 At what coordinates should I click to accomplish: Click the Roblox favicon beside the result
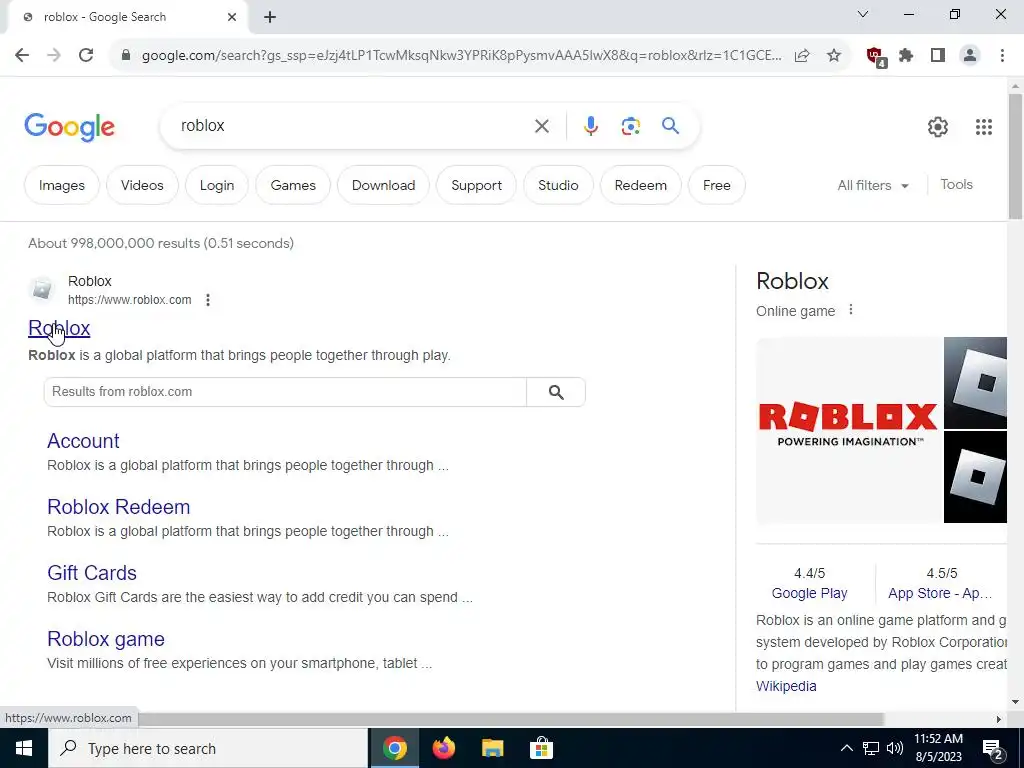coord(42,289)
